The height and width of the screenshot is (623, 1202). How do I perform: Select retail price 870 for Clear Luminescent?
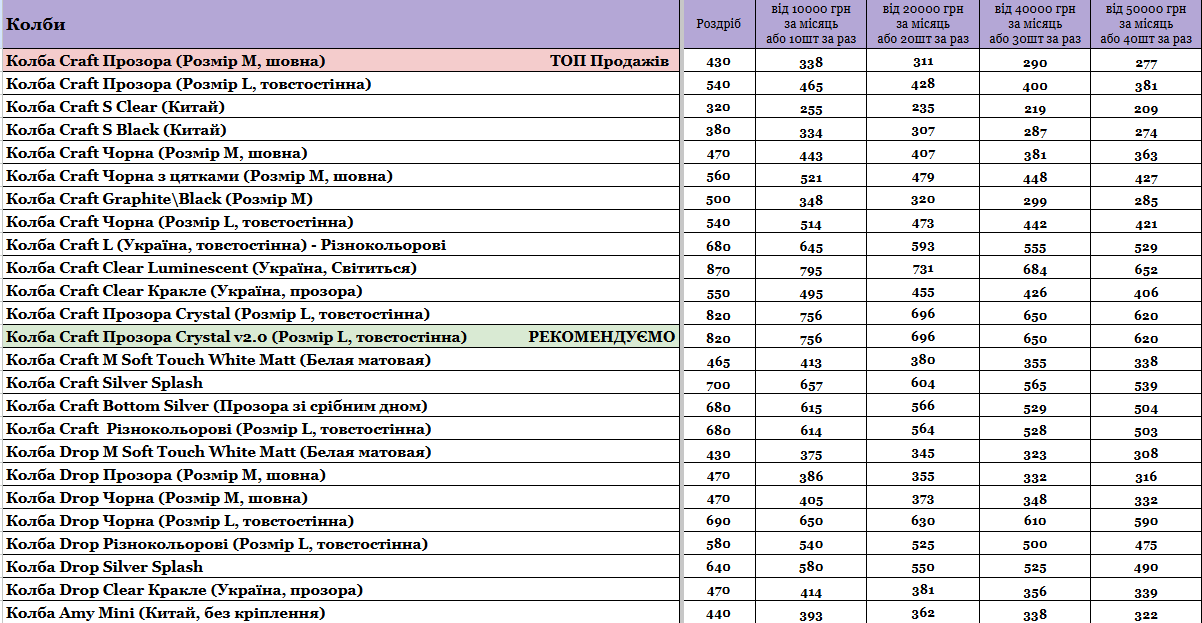click(x=718, y=269)
